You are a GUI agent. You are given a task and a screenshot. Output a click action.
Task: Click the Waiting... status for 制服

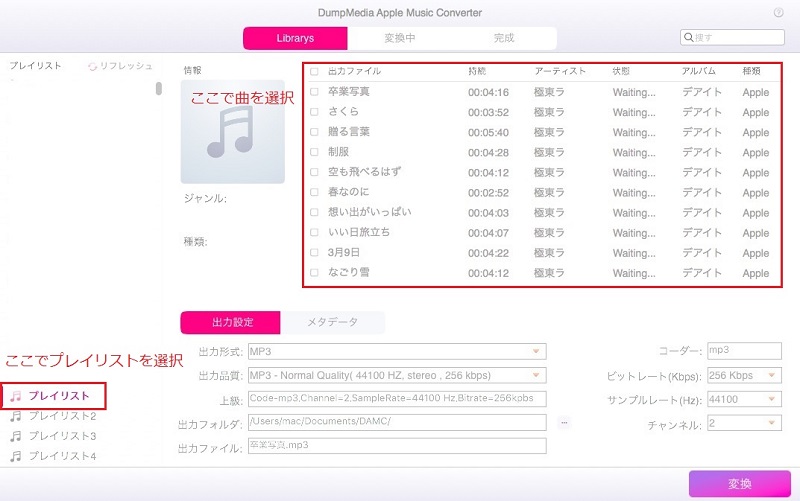tap(634, 153)
